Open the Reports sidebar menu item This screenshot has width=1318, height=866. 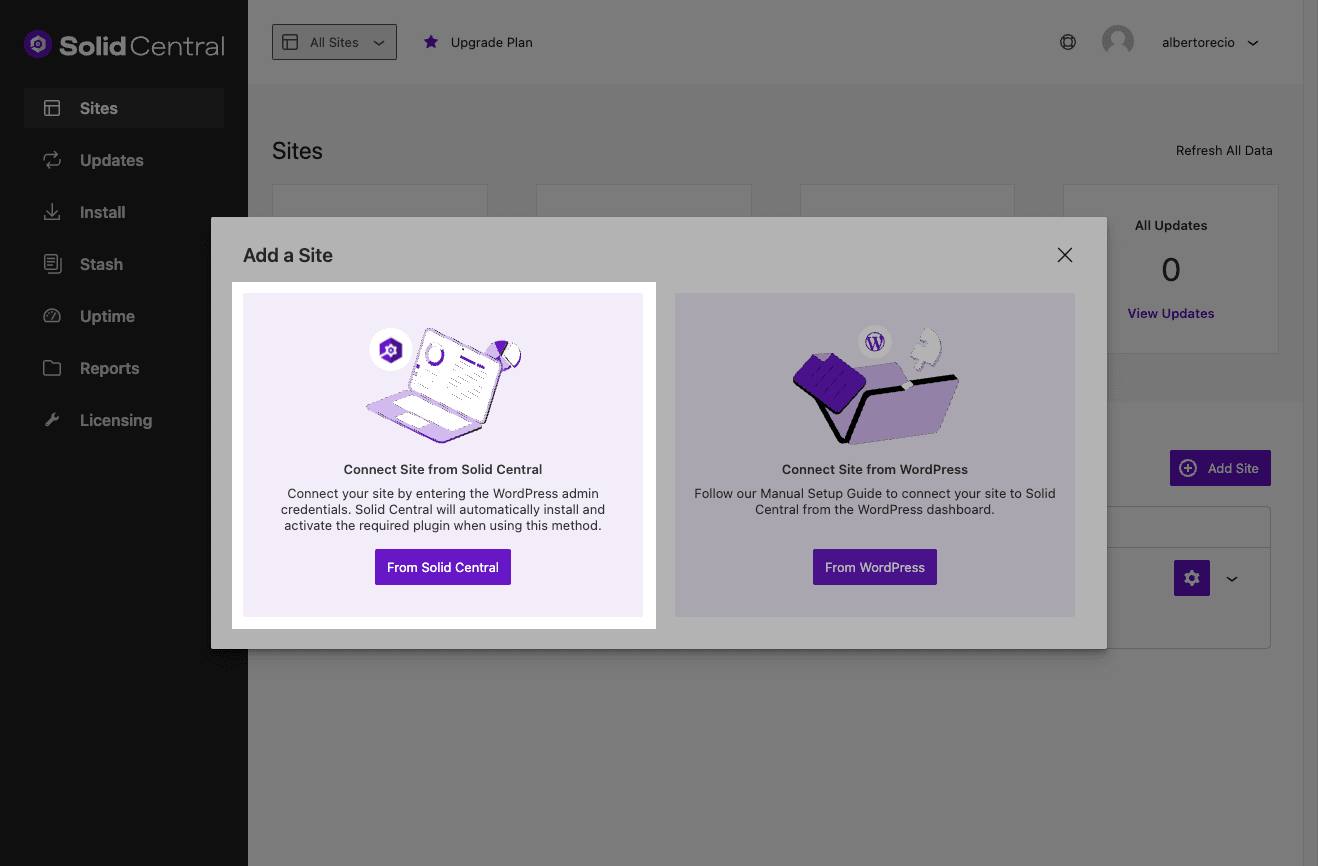tap(124, 368)
